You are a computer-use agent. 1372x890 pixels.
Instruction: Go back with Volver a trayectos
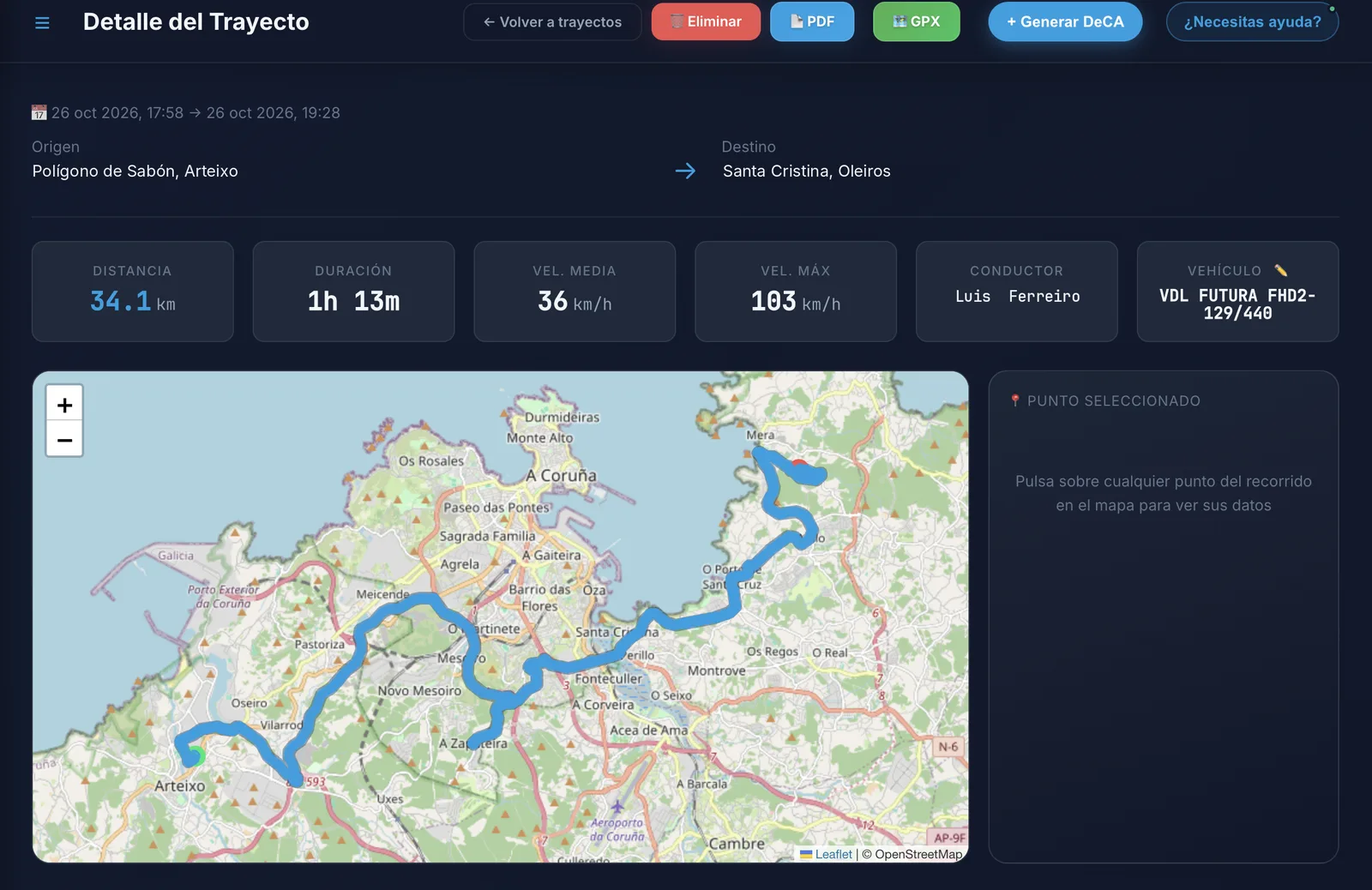click(x=552, y=22)
